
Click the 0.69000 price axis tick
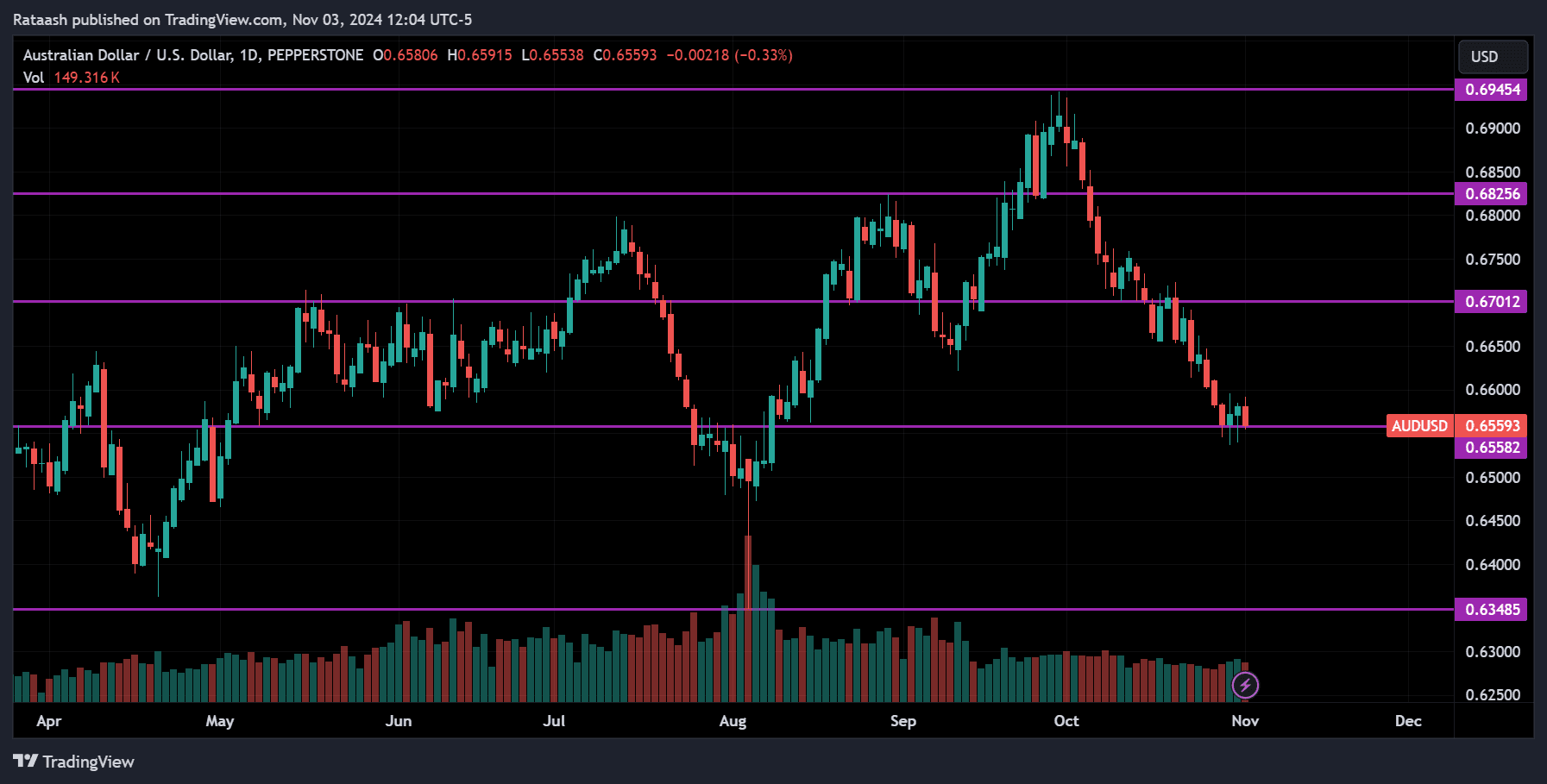point(1493,129)
